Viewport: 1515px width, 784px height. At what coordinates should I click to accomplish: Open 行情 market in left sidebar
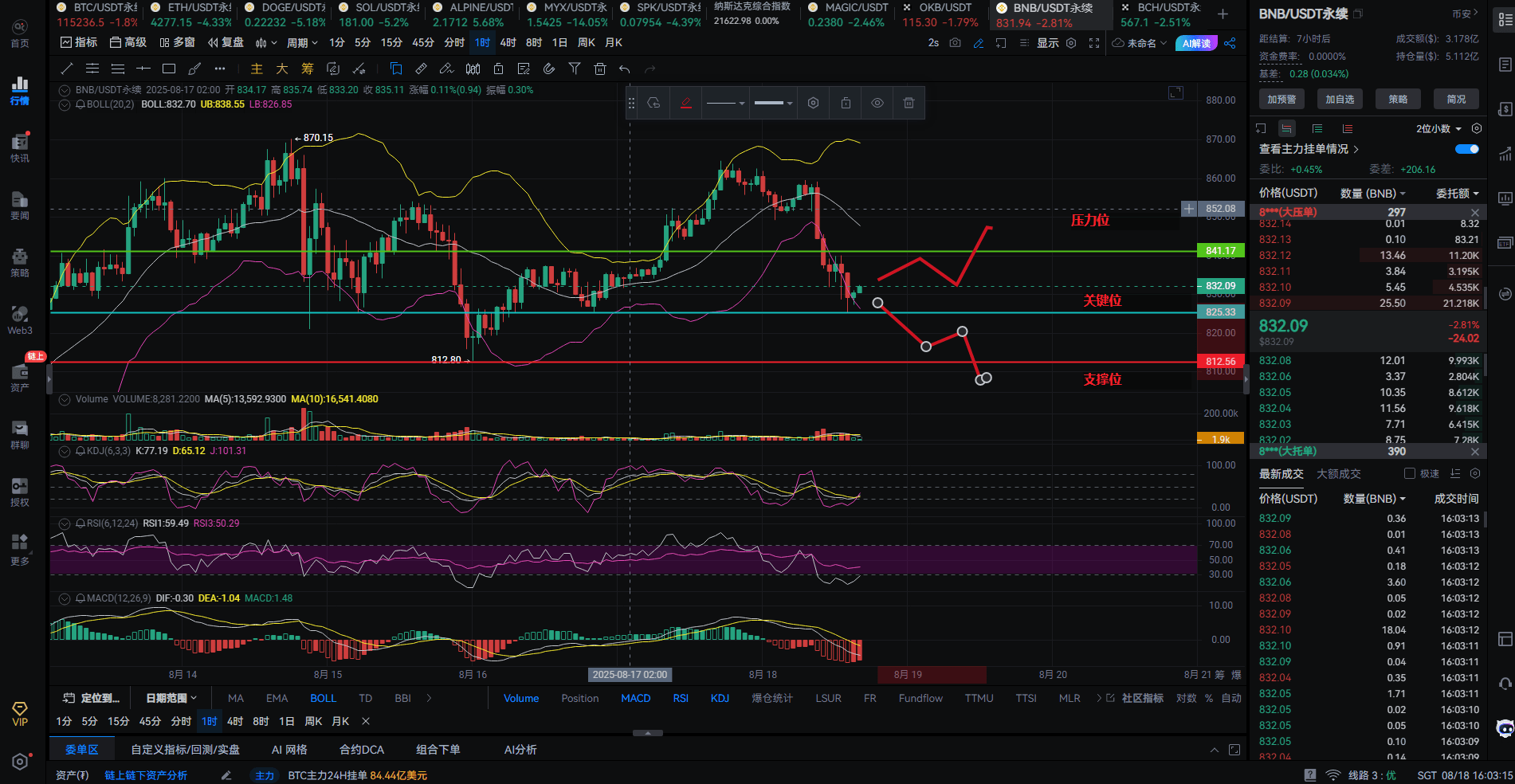(x=20, y=91)
